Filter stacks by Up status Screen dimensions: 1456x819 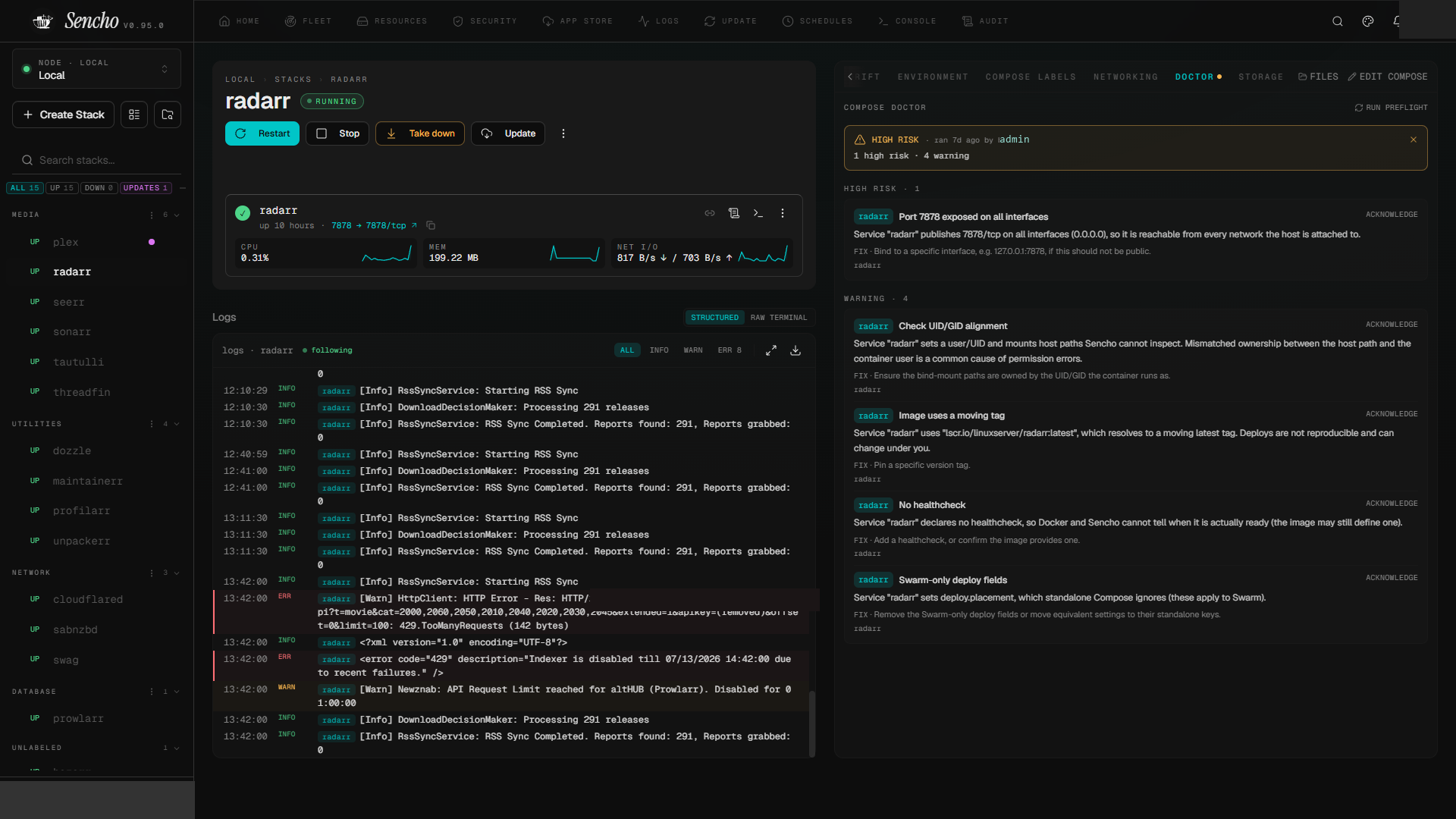point(62,188)
